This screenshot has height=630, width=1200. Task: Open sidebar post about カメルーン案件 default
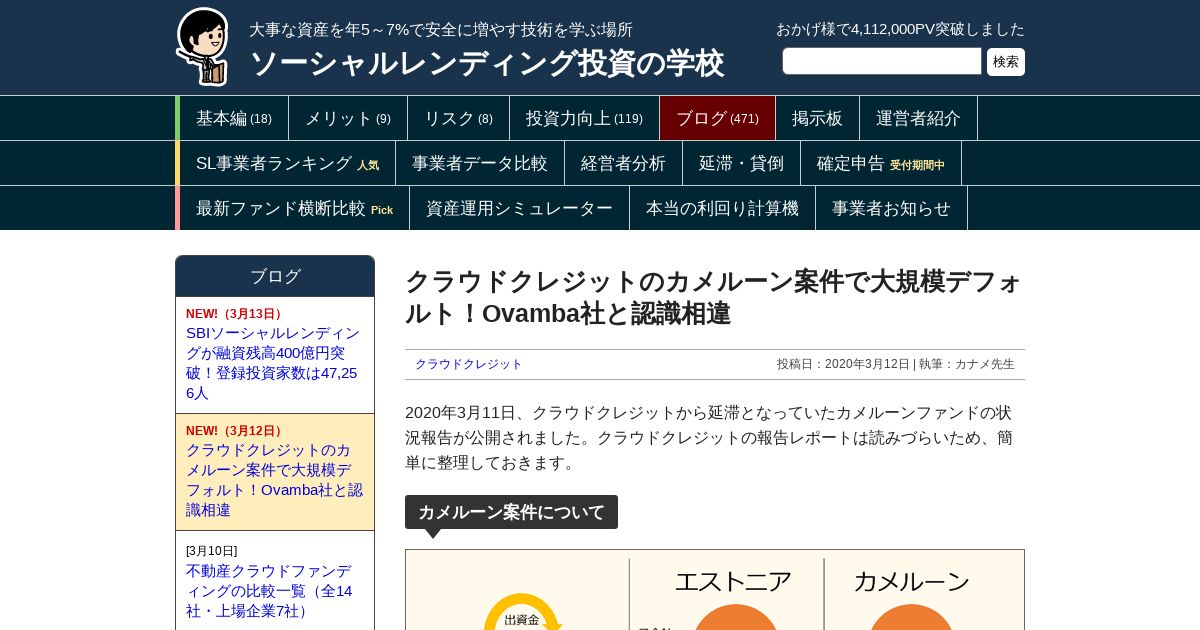coord(274,480)
